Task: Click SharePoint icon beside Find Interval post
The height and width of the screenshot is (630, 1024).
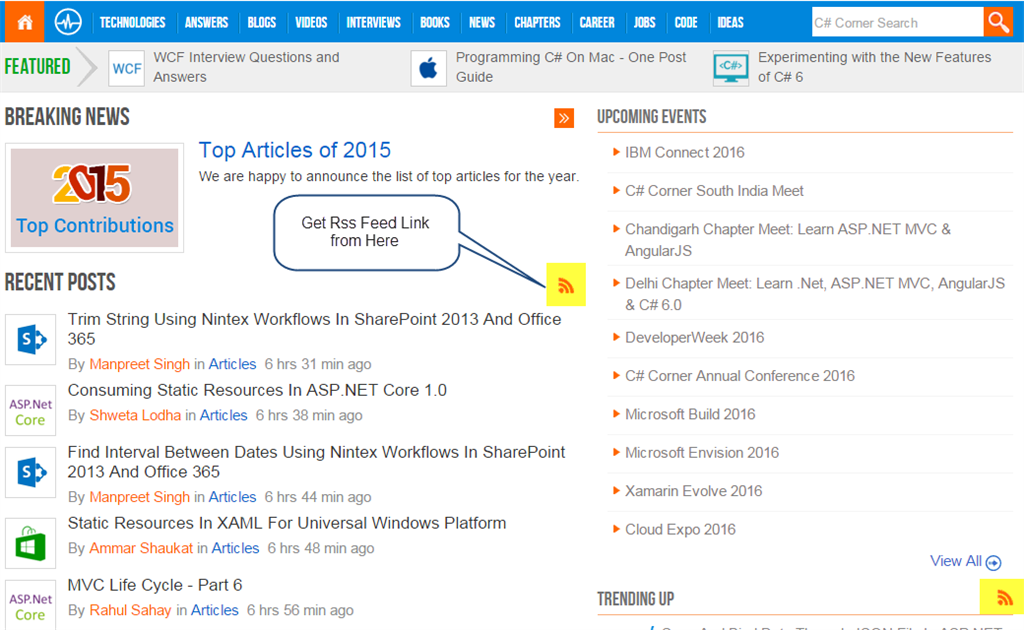Action: click(31, 472)
